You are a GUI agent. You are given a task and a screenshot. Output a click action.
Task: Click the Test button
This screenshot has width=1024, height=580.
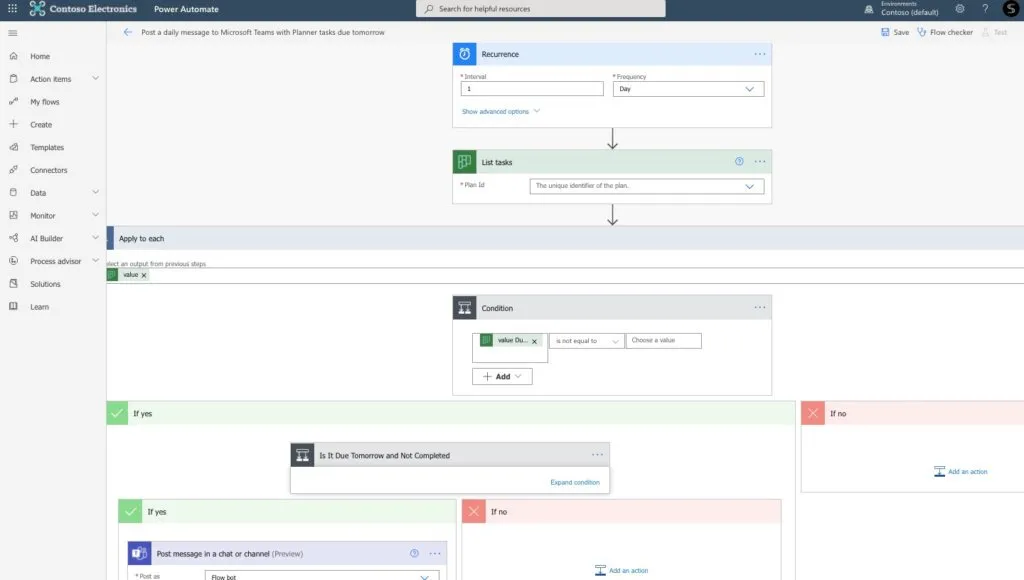[995, 32]
